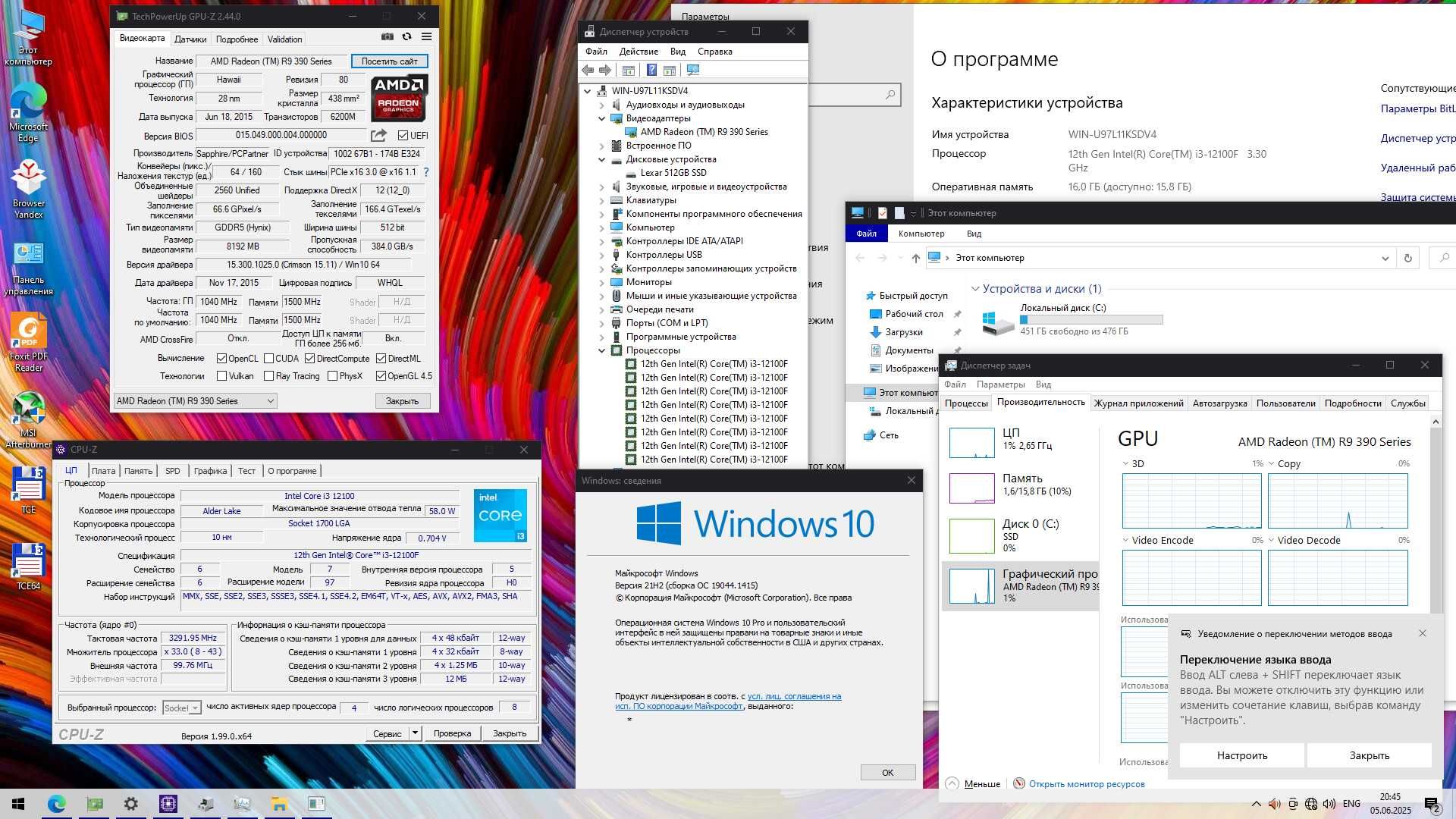Click the Windows Start button
1456x819 pixels.
pos(18,804)
